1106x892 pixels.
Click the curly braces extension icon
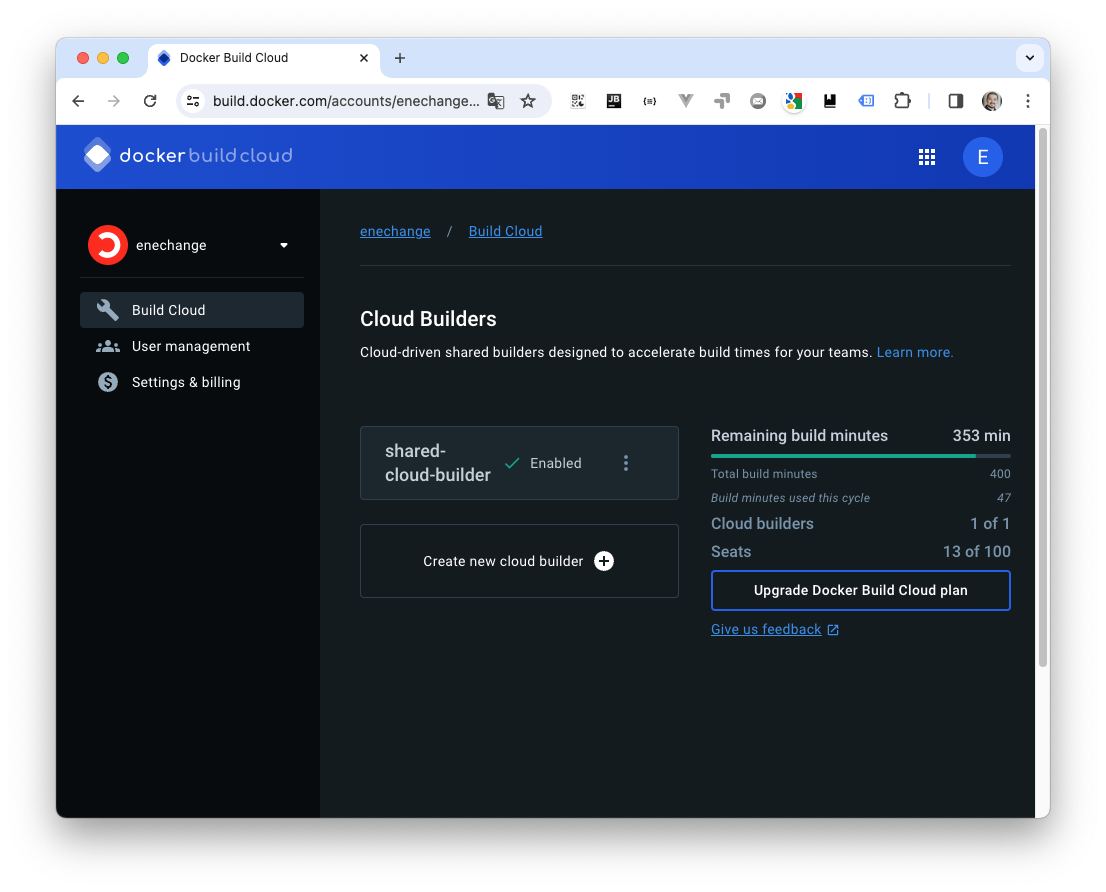pyautogui.click(x=650, y=101)
